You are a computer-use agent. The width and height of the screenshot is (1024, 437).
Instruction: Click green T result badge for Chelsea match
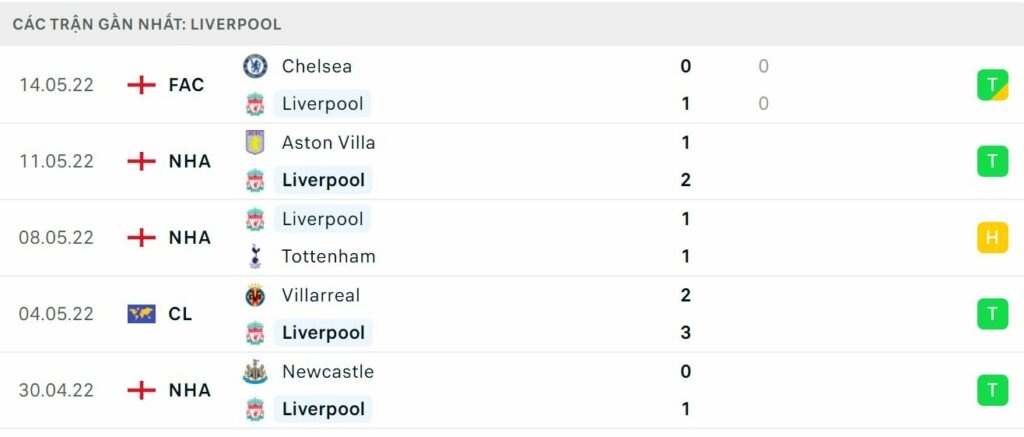coord(992,85)
